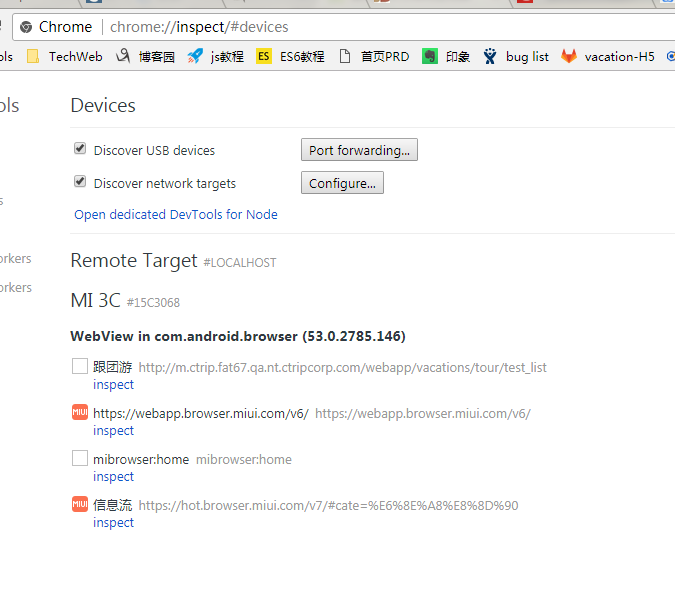Viewport: 675px width, 607px height.
Task: Open the 博客园 bookmark icon
Action: pyautogui.click(x=123, y=56)
